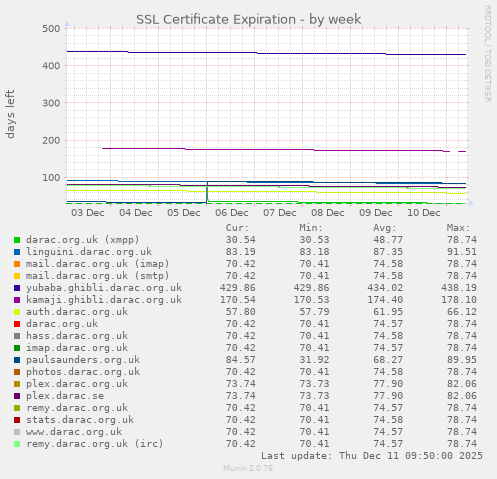
Task: Click the Max: column header
Action: click(x=458, y=228)
